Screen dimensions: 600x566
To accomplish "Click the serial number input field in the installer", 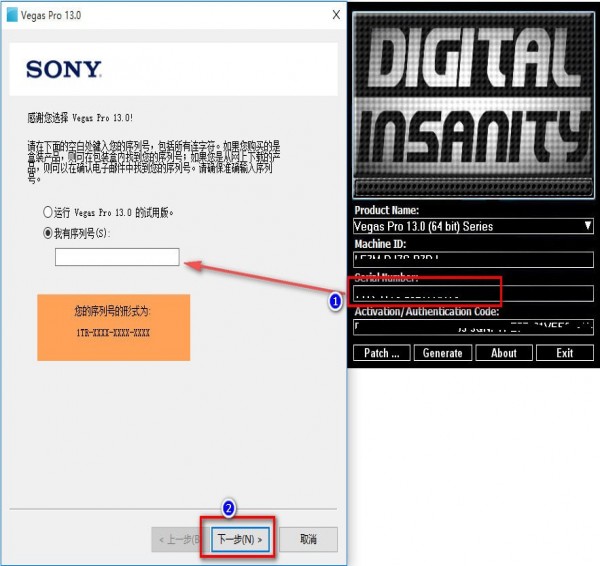I will pos(117,257).
